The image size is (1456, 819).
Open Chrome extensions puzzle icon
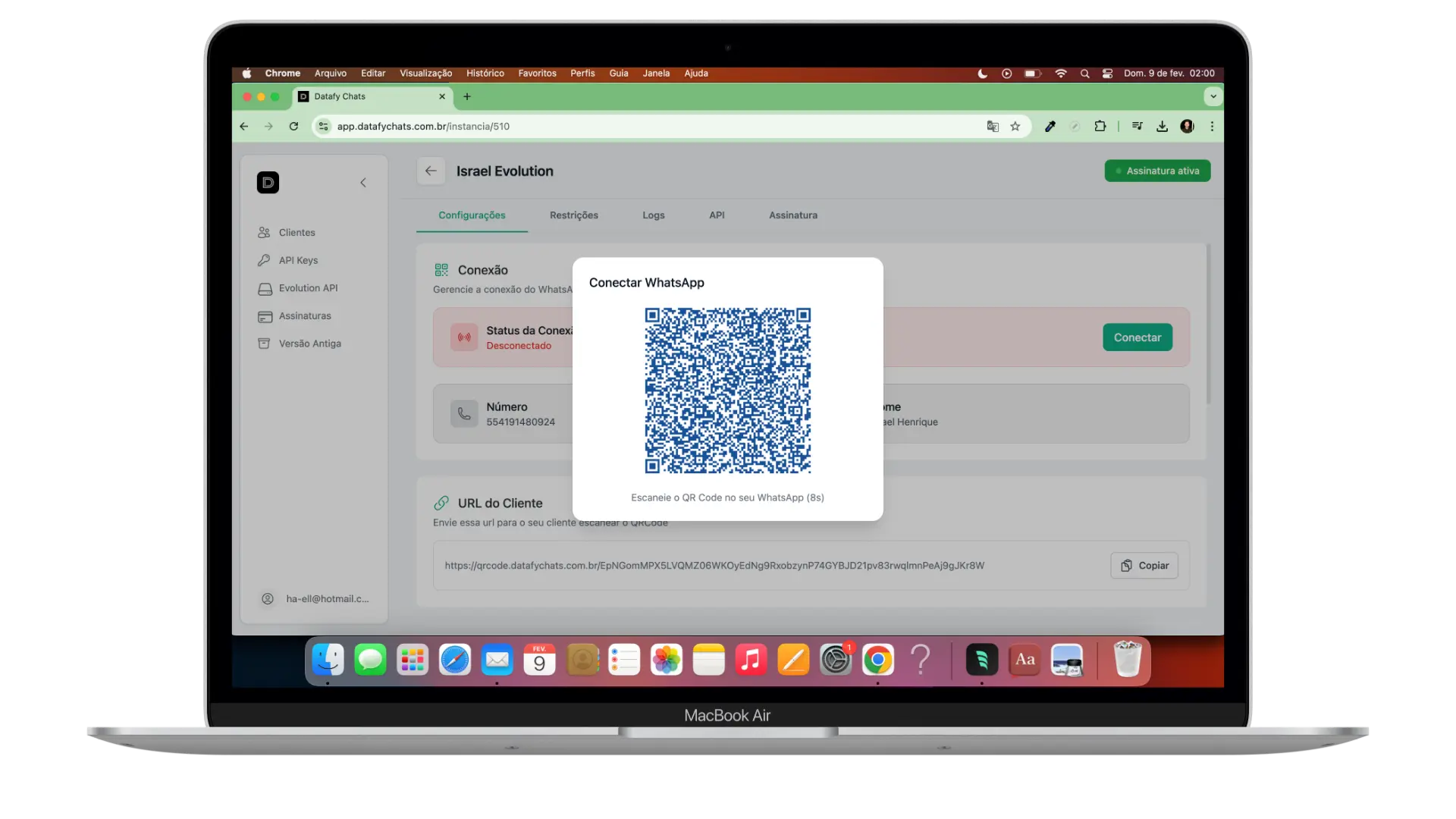(1100, 127)
